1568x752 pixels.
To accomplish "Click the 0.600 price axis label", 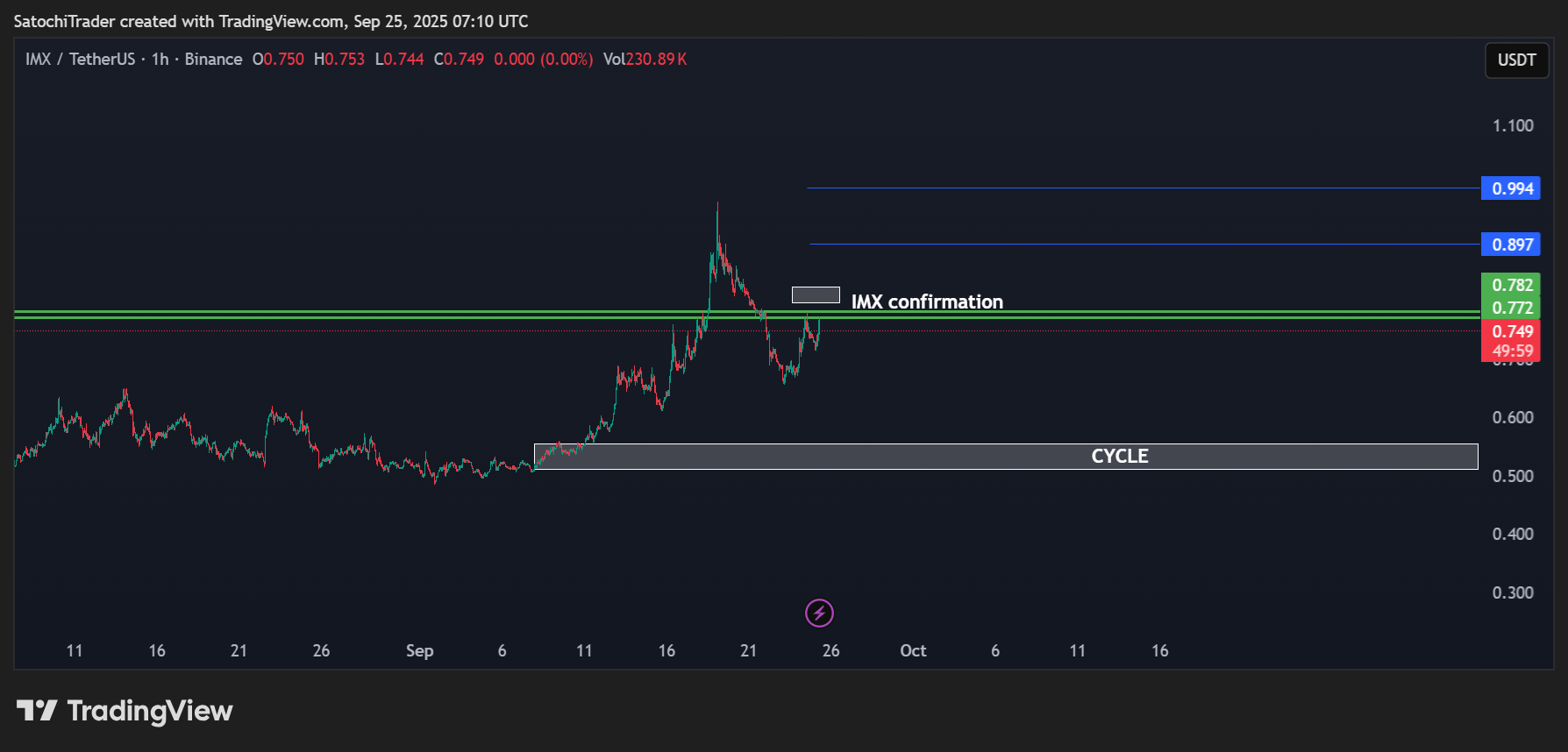I will (x=1513, y=417).
